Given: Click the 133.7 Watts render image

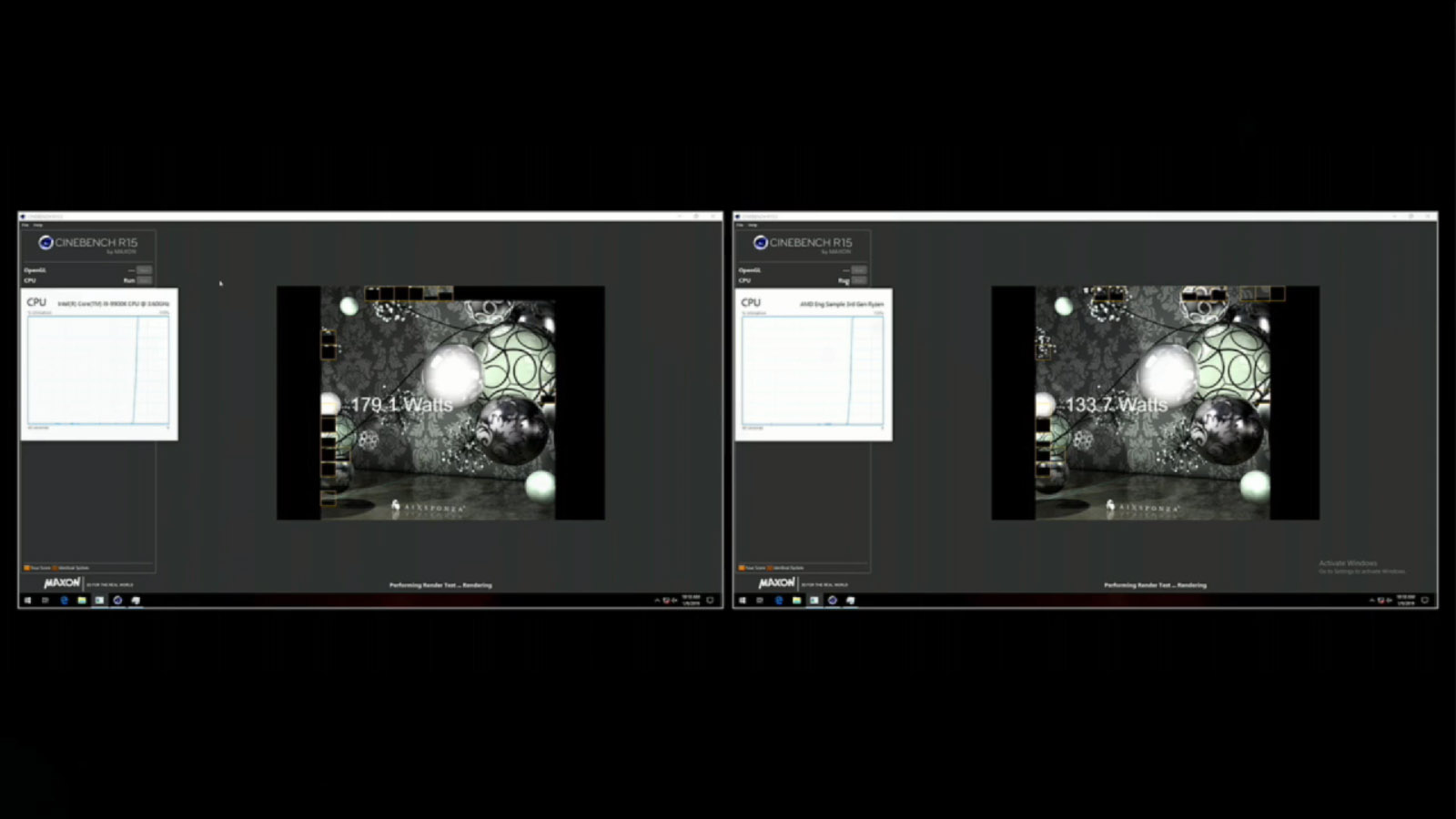Looking at the screenshot, I should coord(1155,402).
